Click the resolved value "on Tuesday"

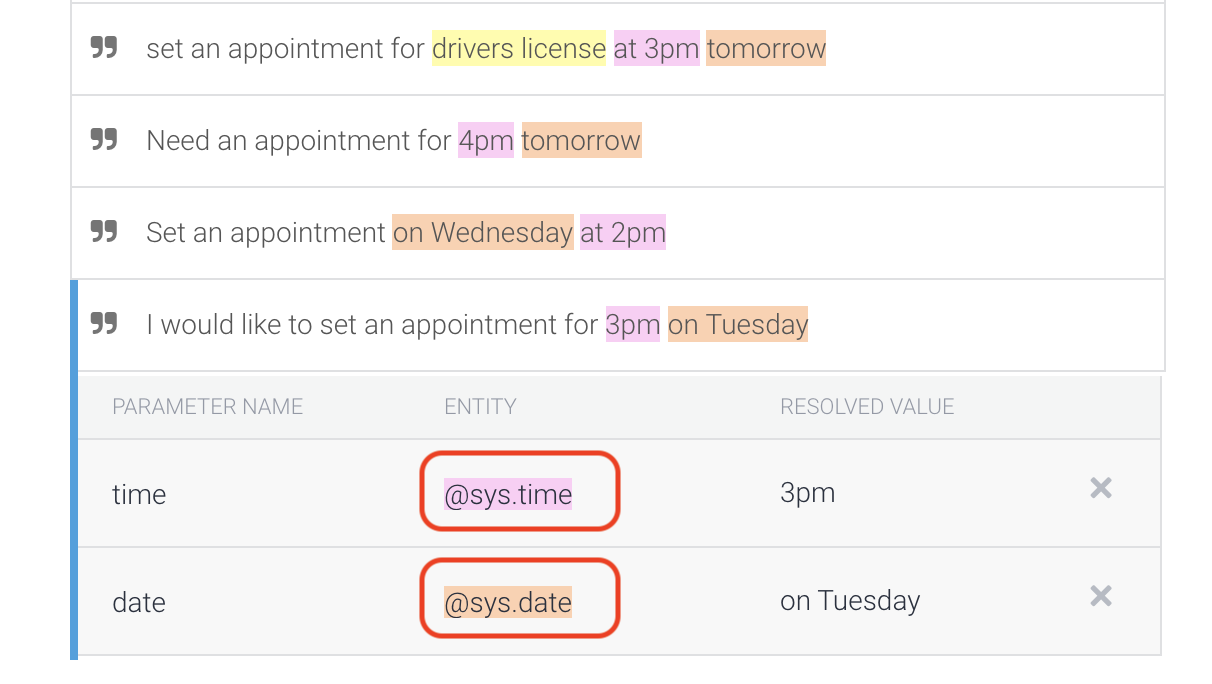coord(850,601)
